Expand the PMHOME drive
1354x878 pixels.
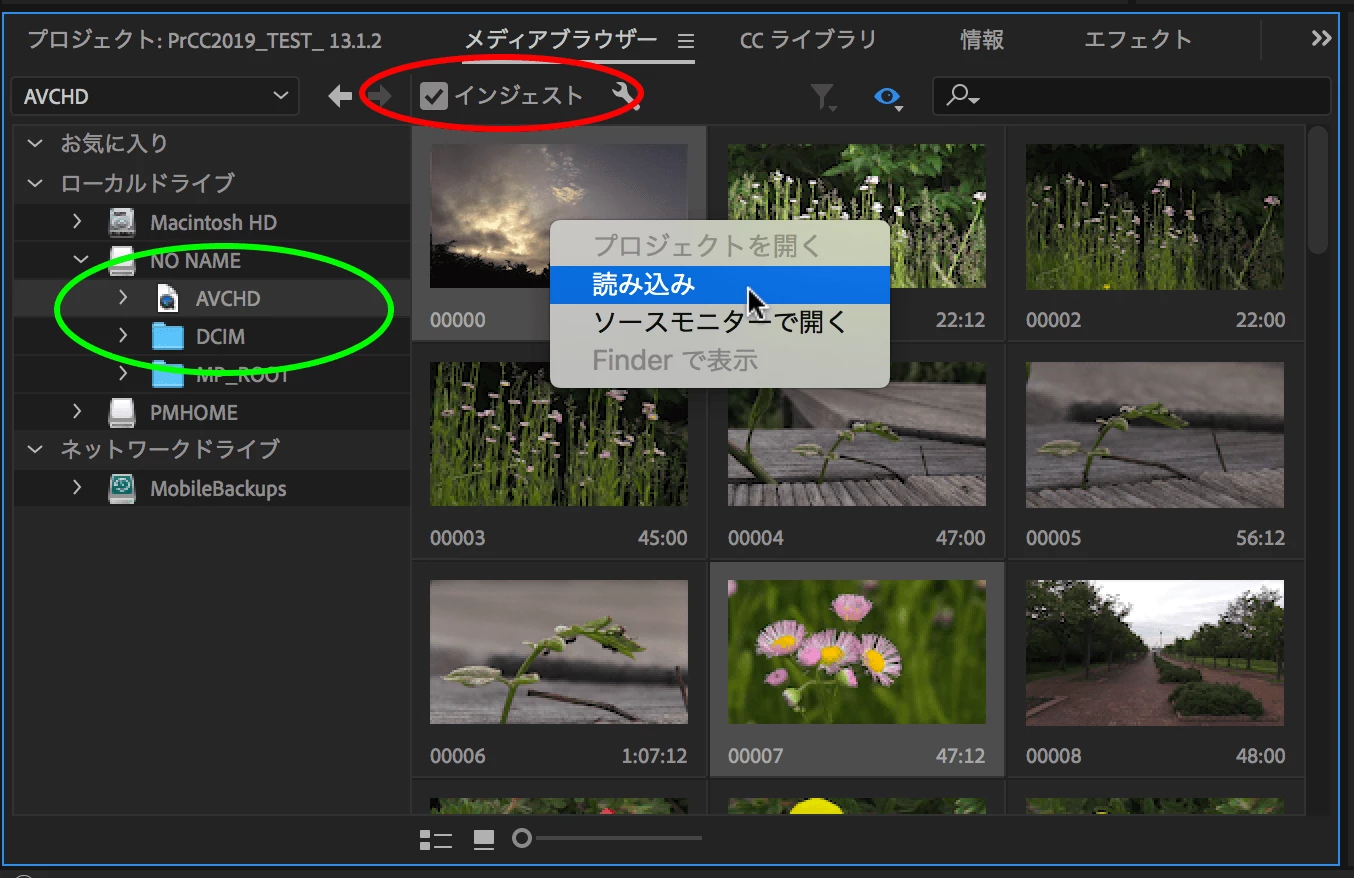click(77, 412)
